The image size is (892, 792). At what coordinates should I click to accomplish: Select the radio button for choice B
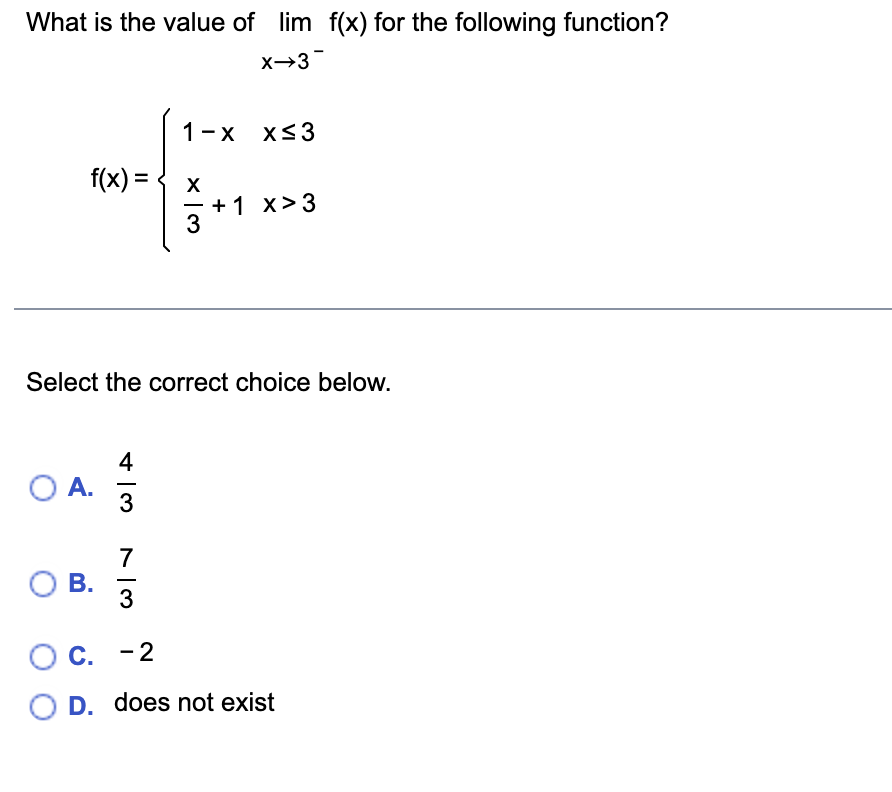[43, 584]
